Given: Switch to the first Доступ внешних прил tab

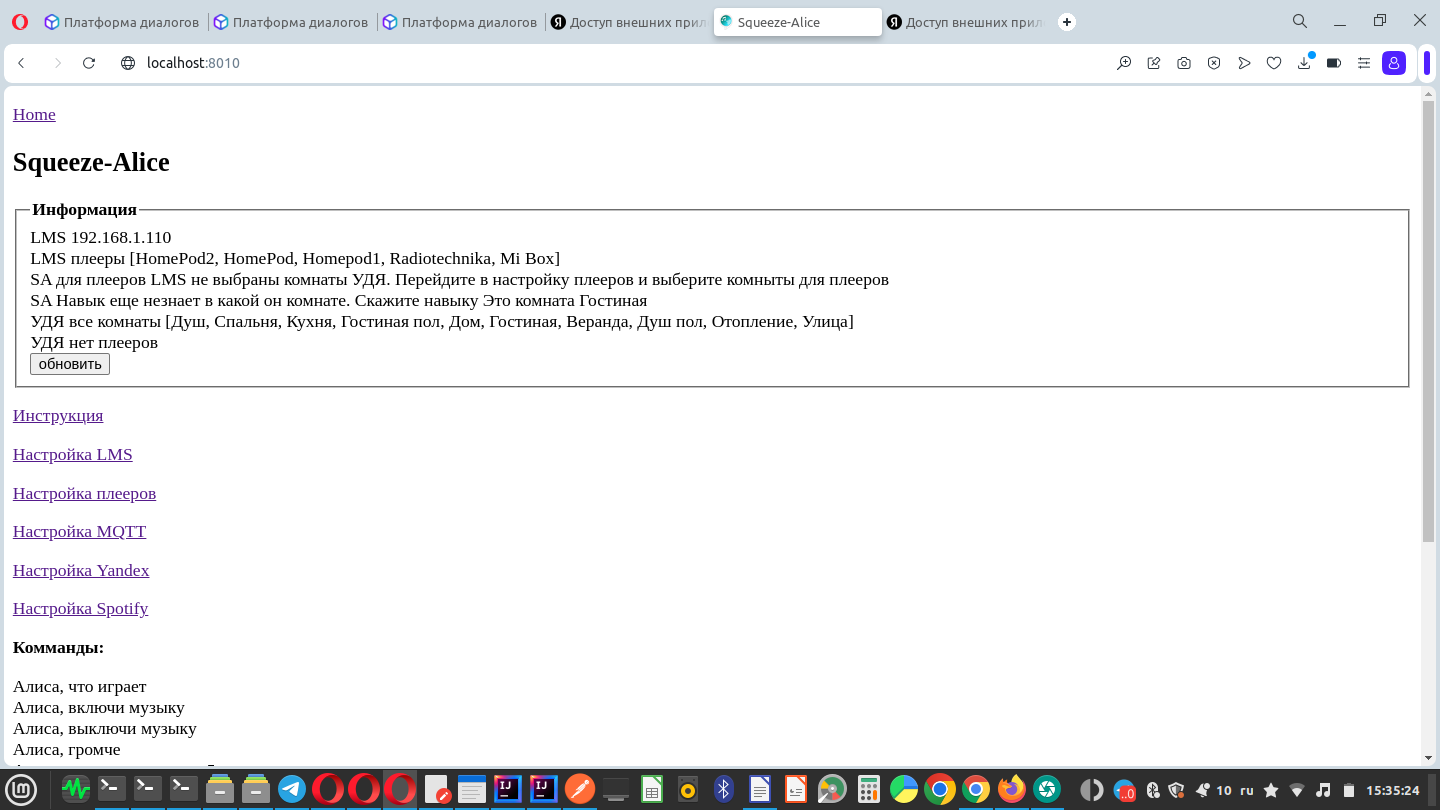Looking at the screenshot, I should [629, 22].
